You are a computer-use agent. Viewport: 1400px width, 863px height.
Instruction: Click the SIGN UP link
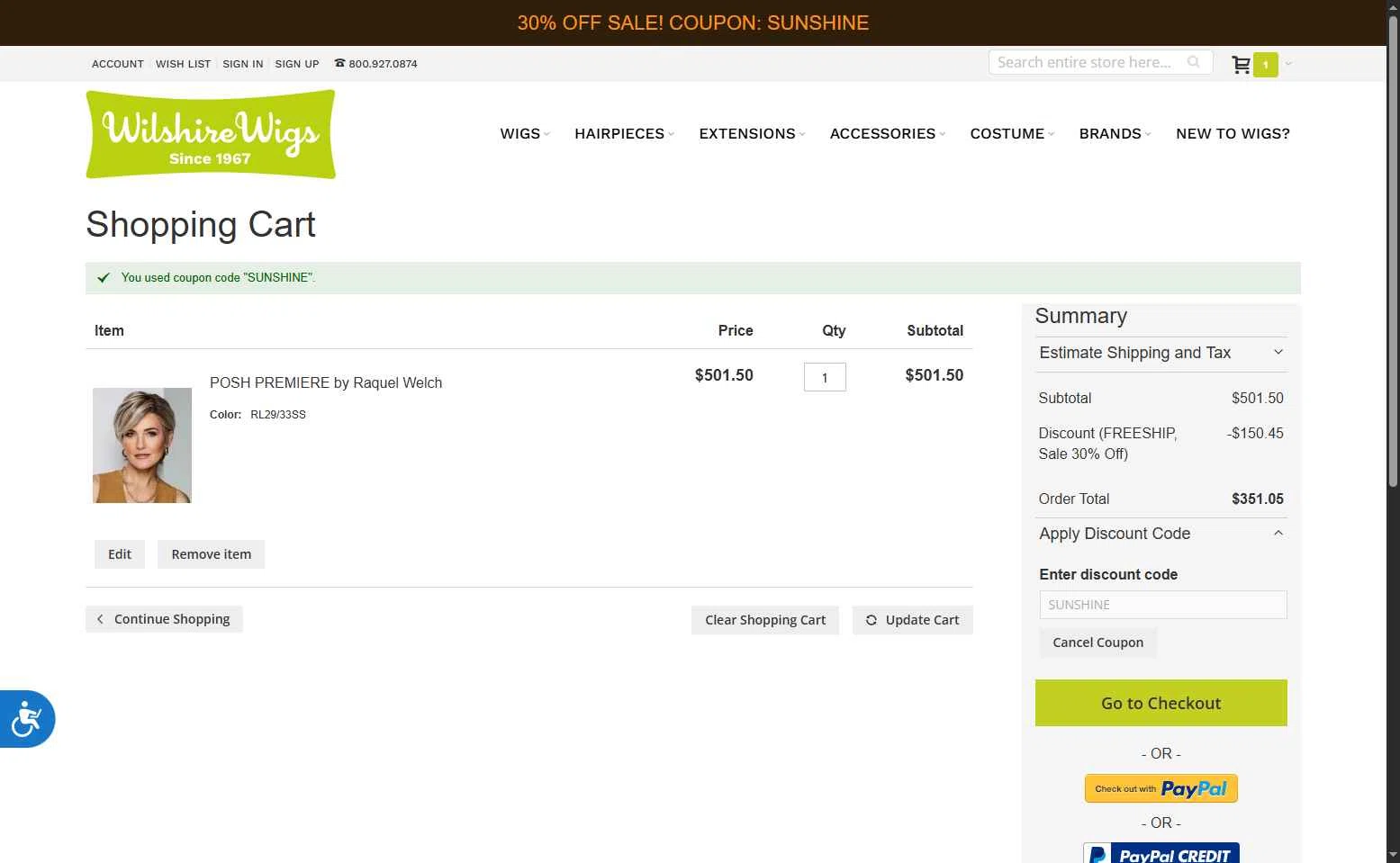297,64
